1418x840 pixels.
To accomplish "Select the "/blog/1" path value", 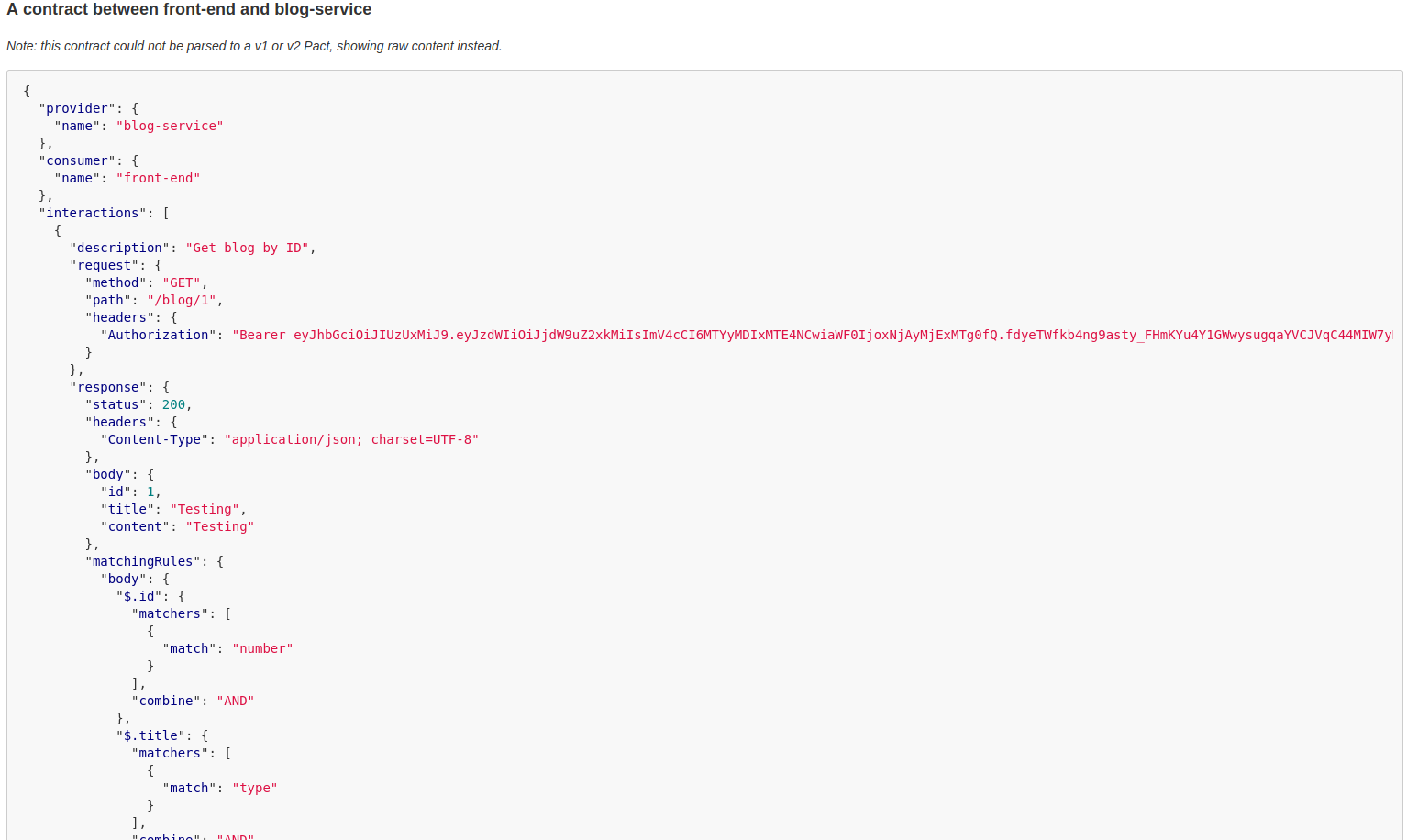I will point(182,300).
